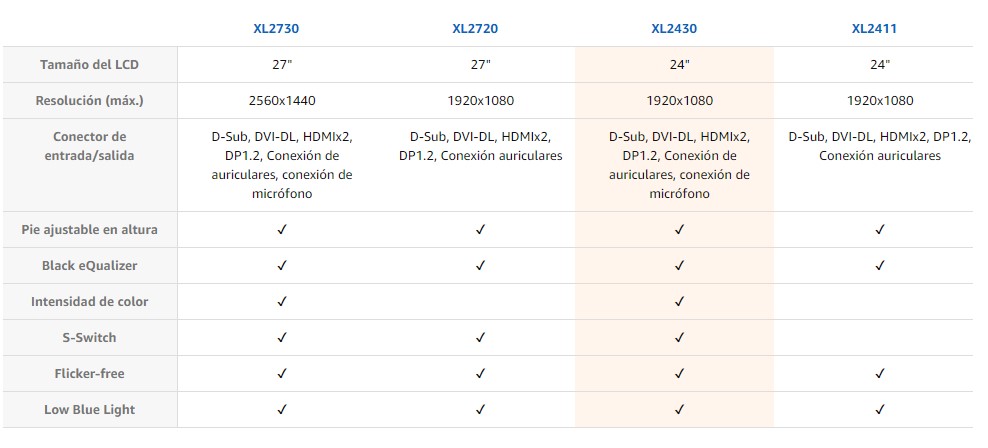Click the Black eQualizer row label

[x=90, y=265]
